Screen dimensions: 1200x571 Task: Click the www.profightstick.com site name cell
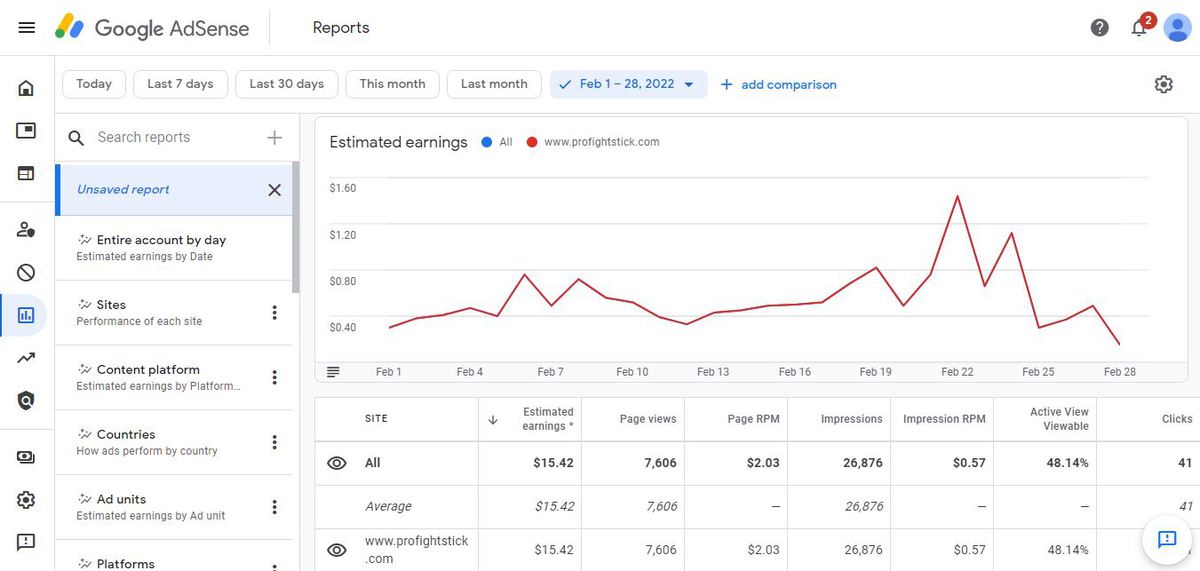(x=416, y=550)
